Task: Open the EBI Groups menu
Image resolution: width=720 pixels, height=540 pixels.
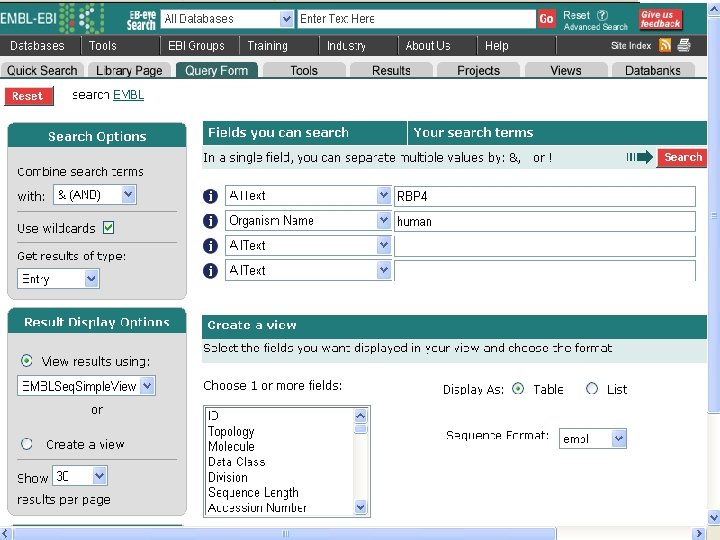Action: 196,45
